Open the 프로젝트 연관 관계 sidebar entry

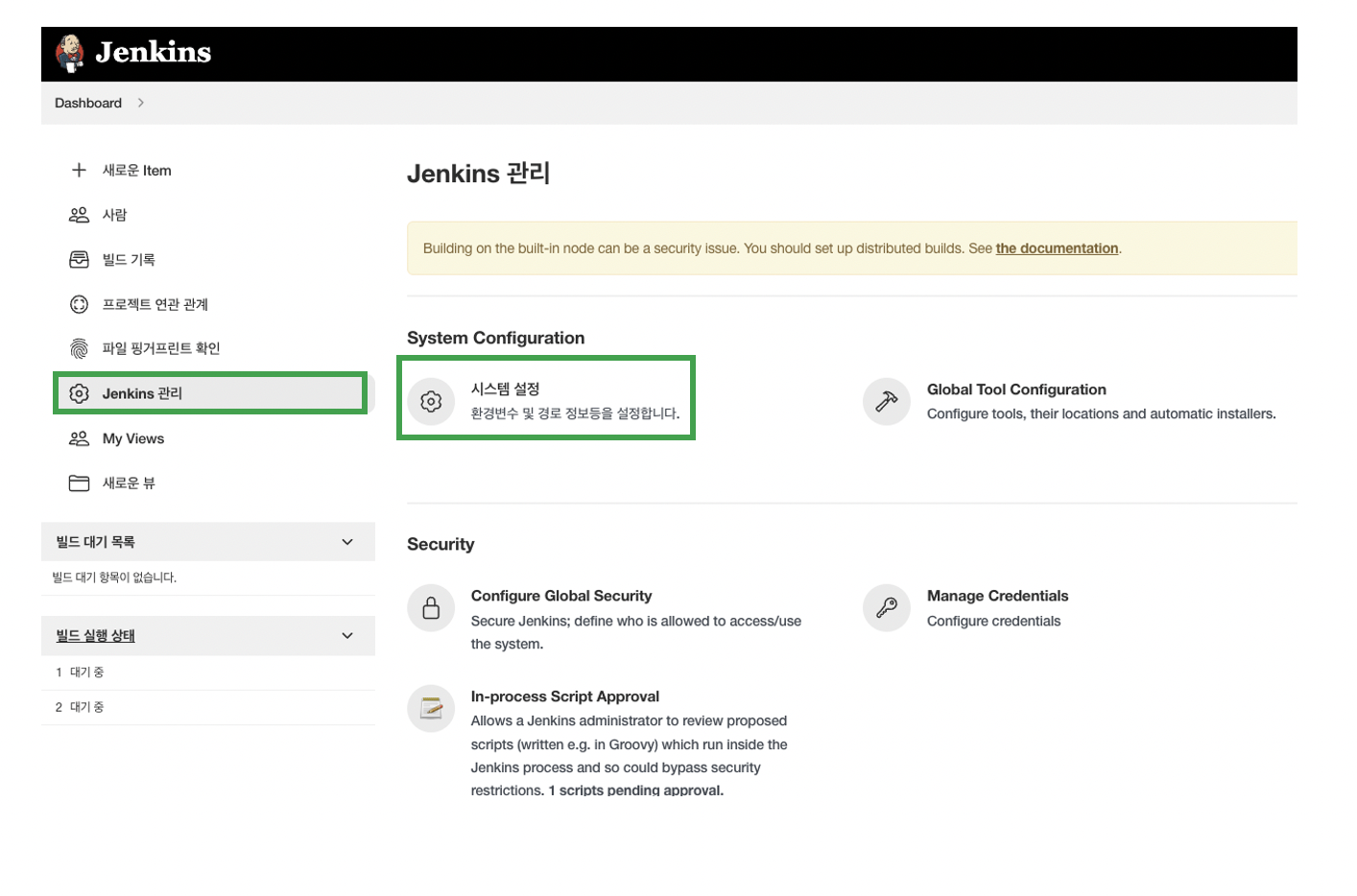(x=155, y=304)
